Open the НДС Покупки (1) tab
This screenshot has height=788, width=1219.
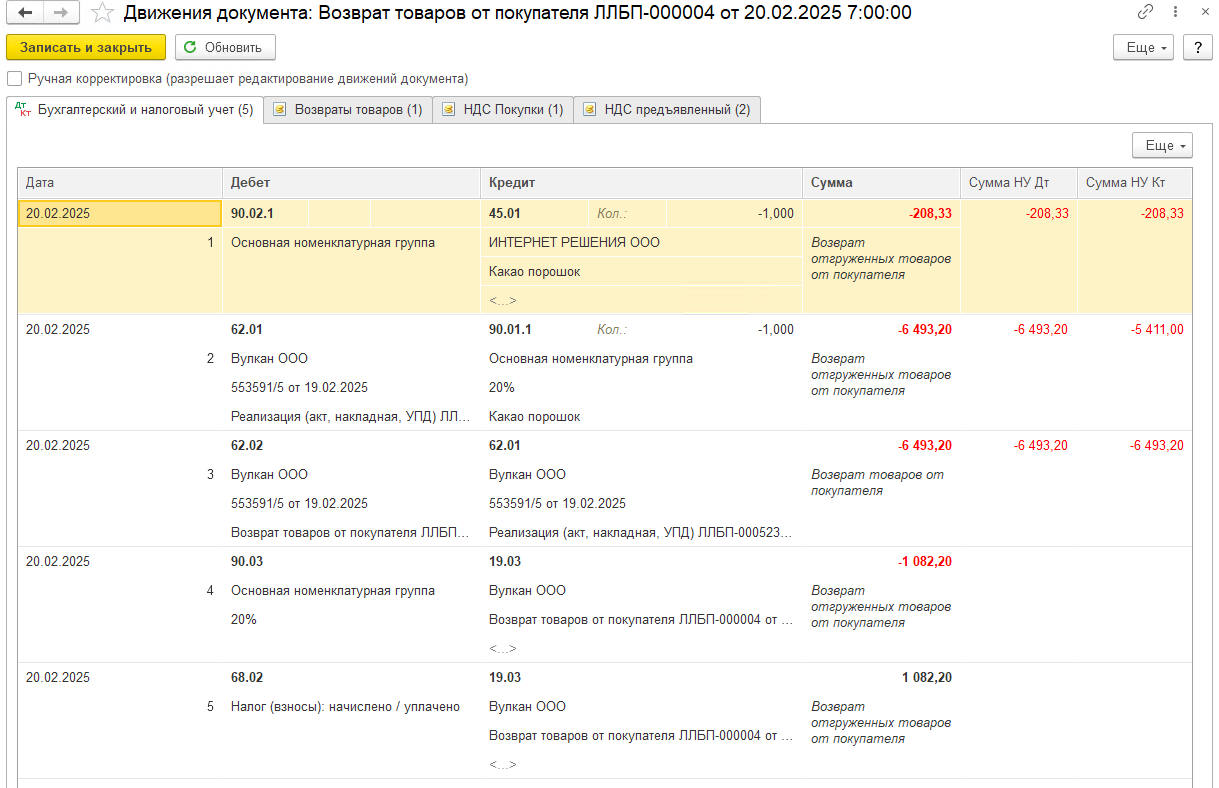coord(503,110)
